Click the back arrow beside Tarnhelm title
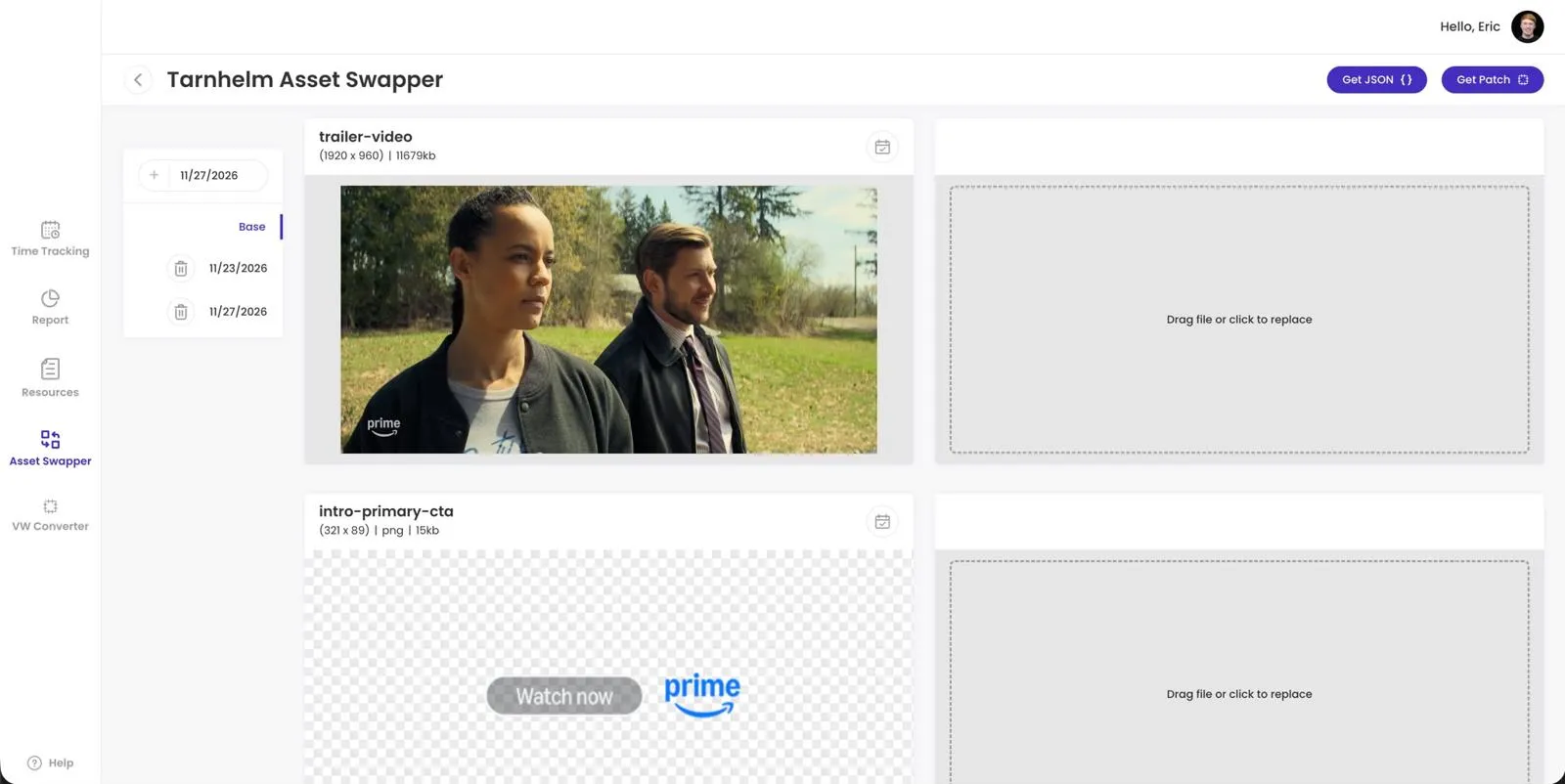Image resolution: width=1565 pixels, height=784 pixels. pos(138,80)
